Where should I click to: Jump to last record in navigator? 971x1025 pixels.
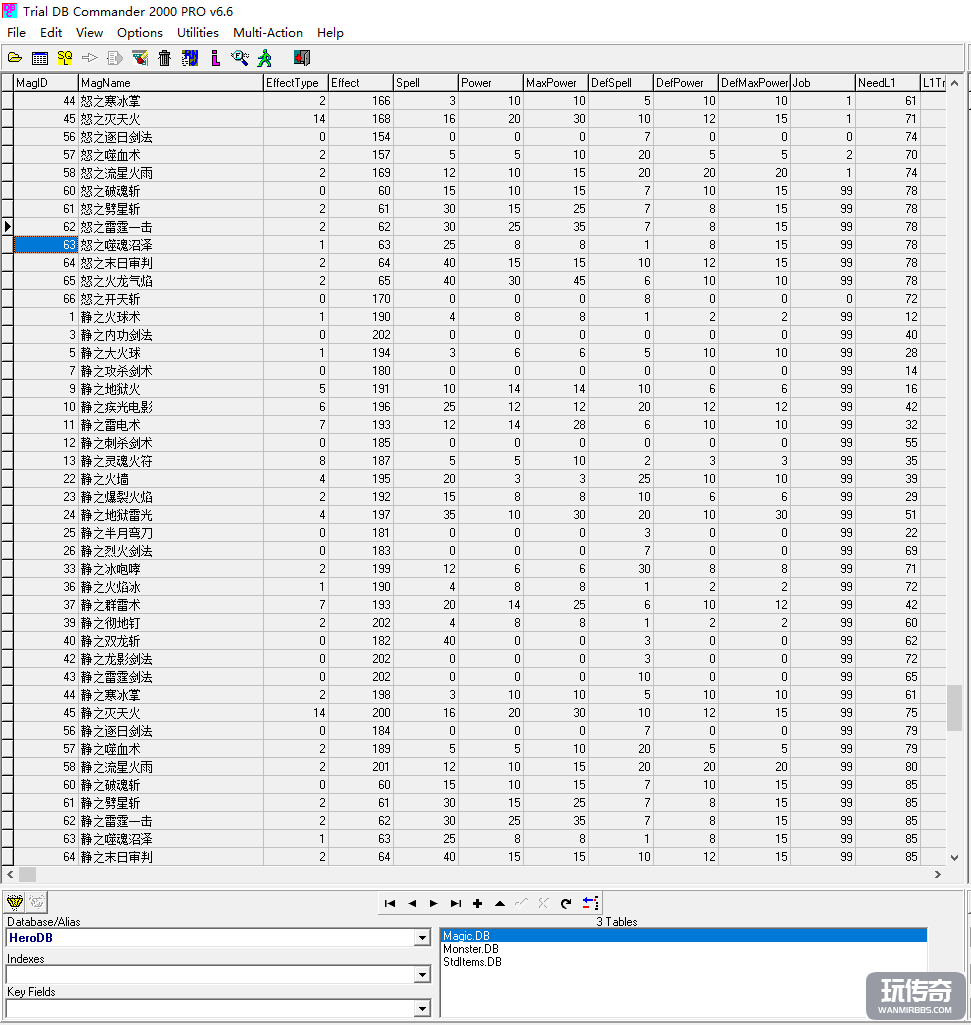(456, 903)
